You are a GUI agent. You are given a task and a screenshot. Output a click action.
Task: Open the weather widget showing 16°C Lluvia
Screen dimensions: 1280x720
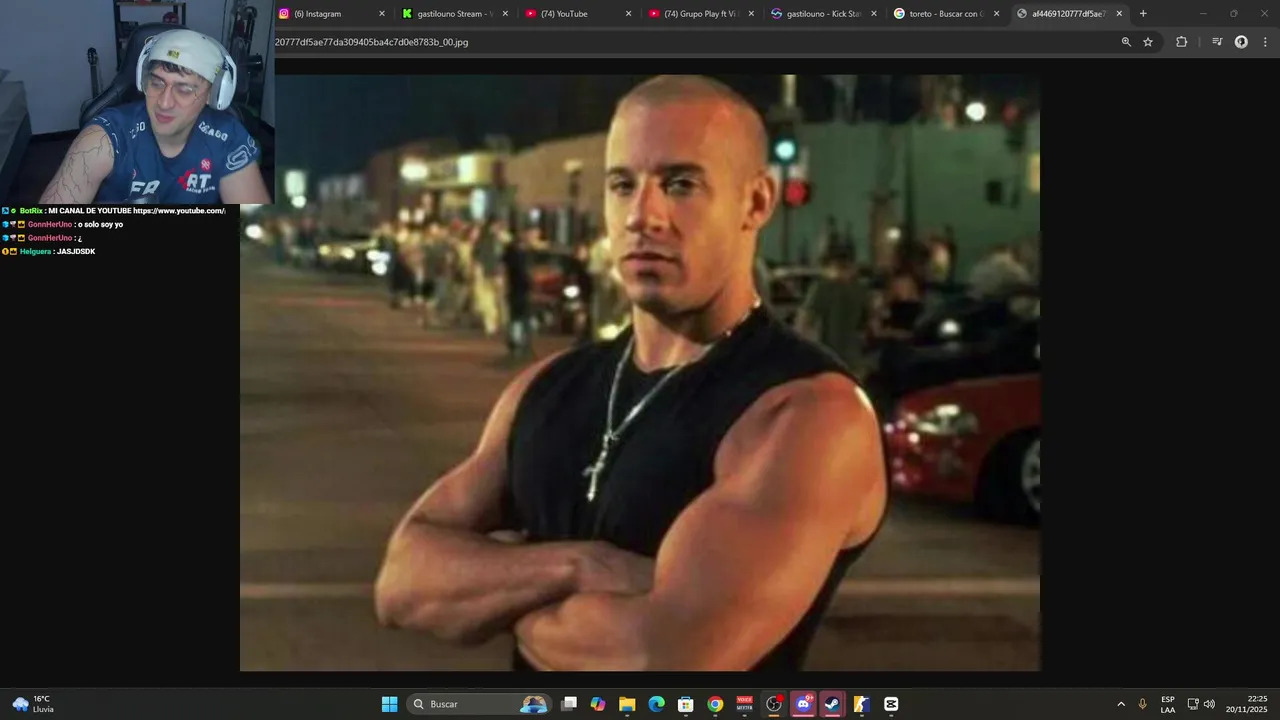coord(33,704)
